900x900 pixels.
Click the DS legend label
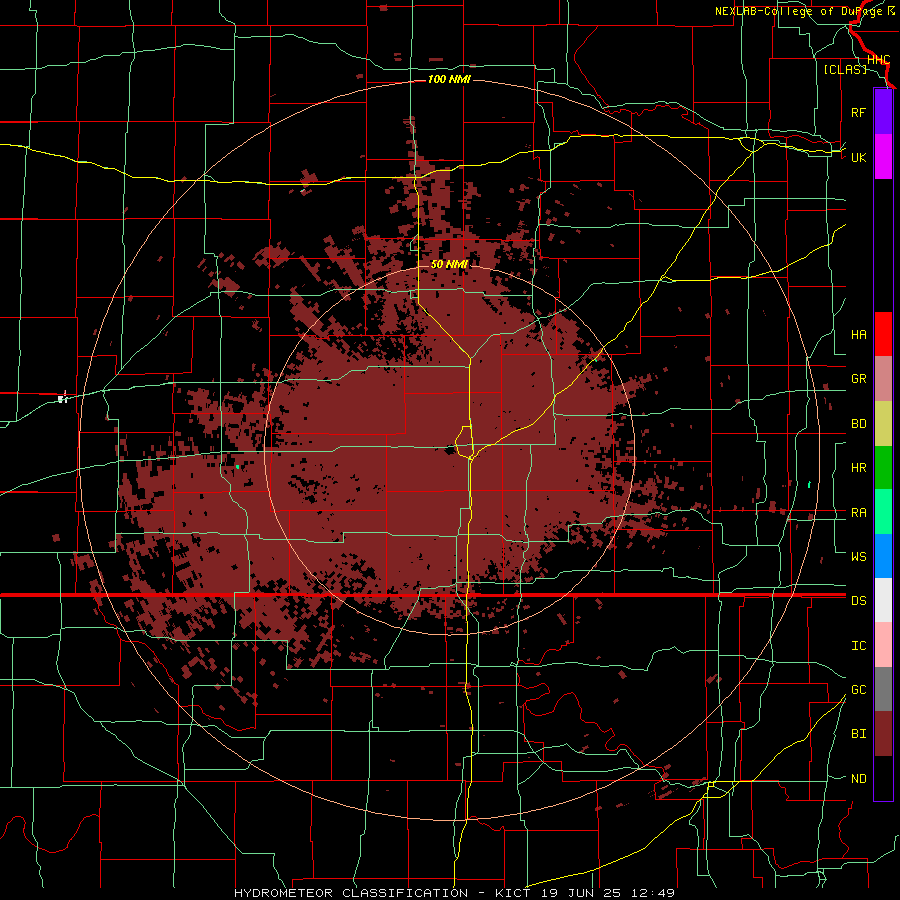pyautogui.click(x=858, y=601)
